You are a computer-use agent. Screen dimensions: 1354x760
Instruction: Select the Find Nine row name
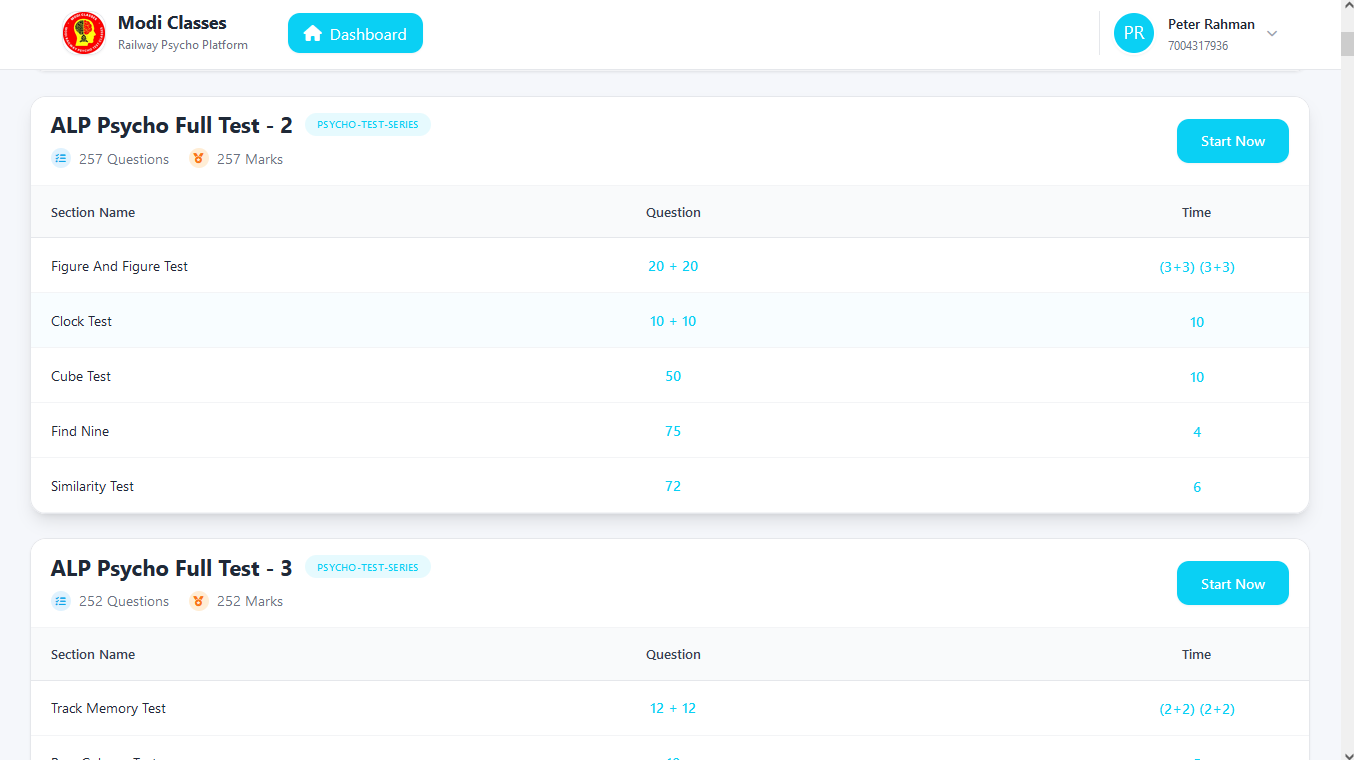pyautogui.click(x=80, y=431)
